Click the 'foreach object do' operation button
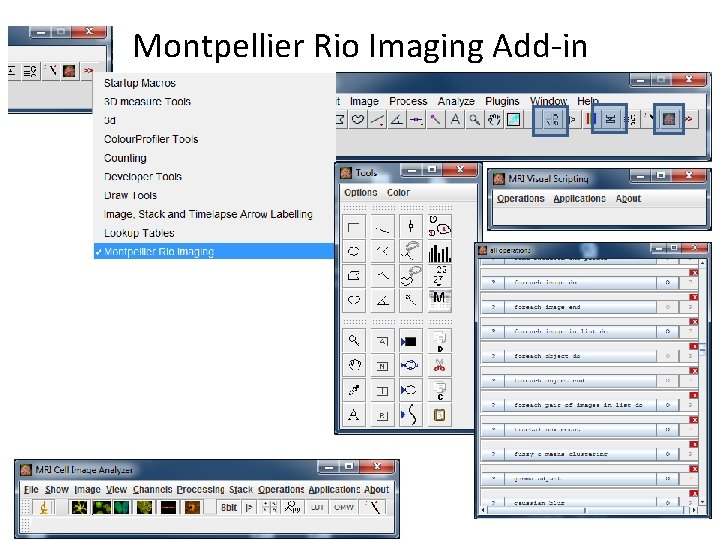The height and width of the screenshot is (540, 720). coord(580,356)
